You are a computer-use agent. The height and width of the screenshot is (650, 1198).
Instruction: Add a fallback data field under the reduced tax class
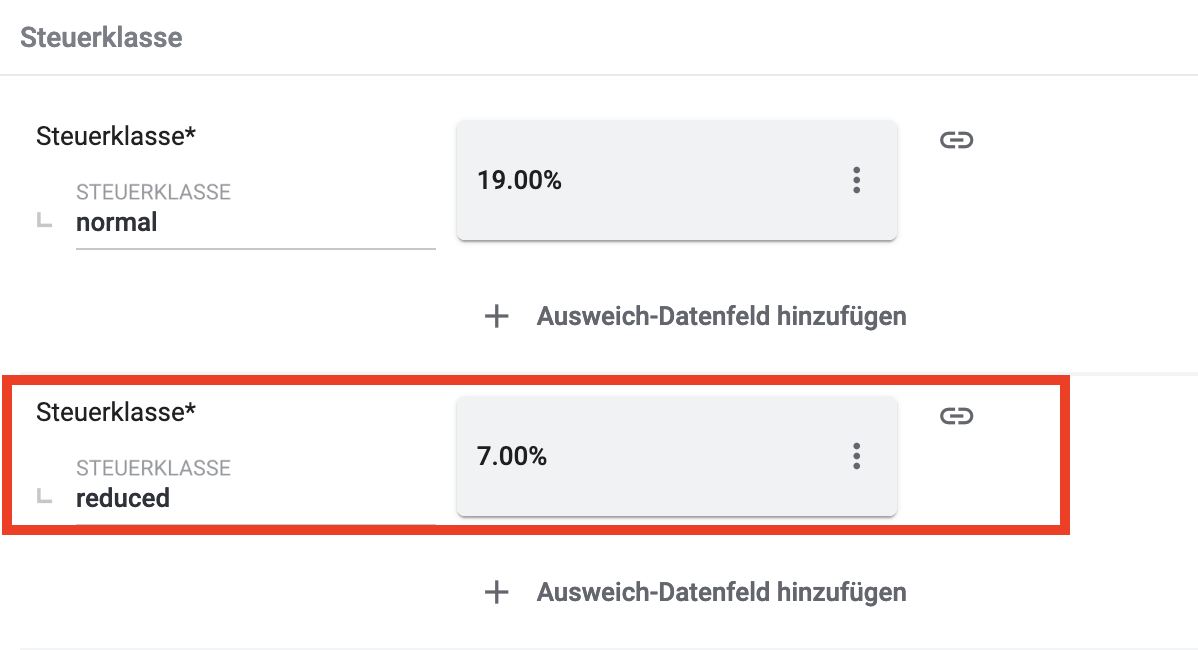tap(721, 592)
